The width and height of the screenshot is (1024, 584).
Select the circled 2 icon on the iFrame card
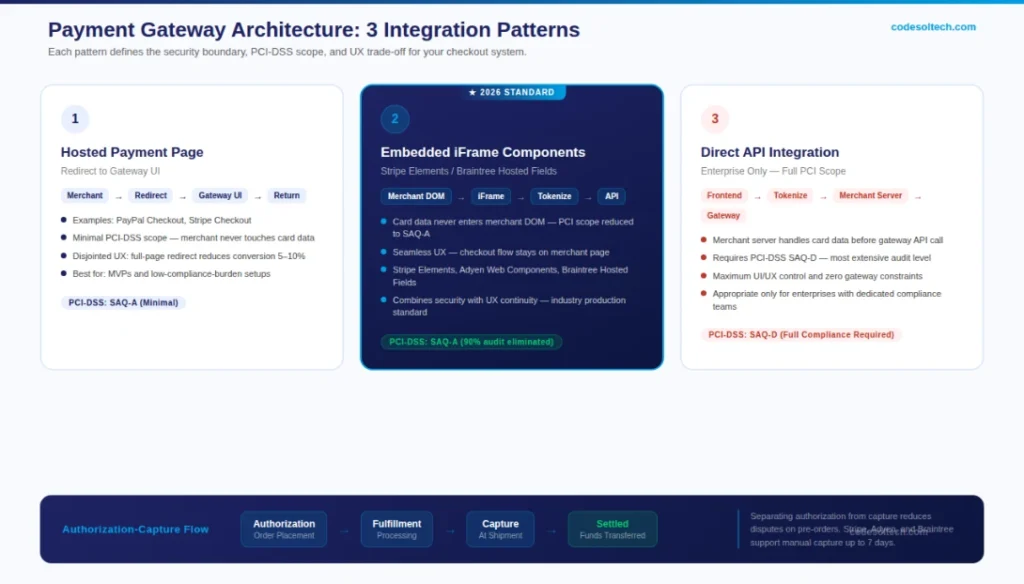click(x=395, y=118)
